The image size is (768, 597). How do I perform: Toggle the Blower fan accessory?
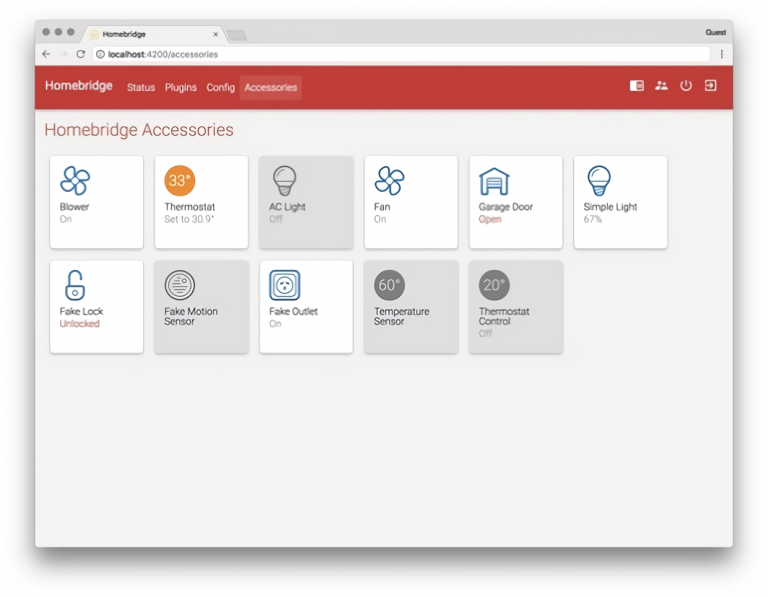[96, 201]
